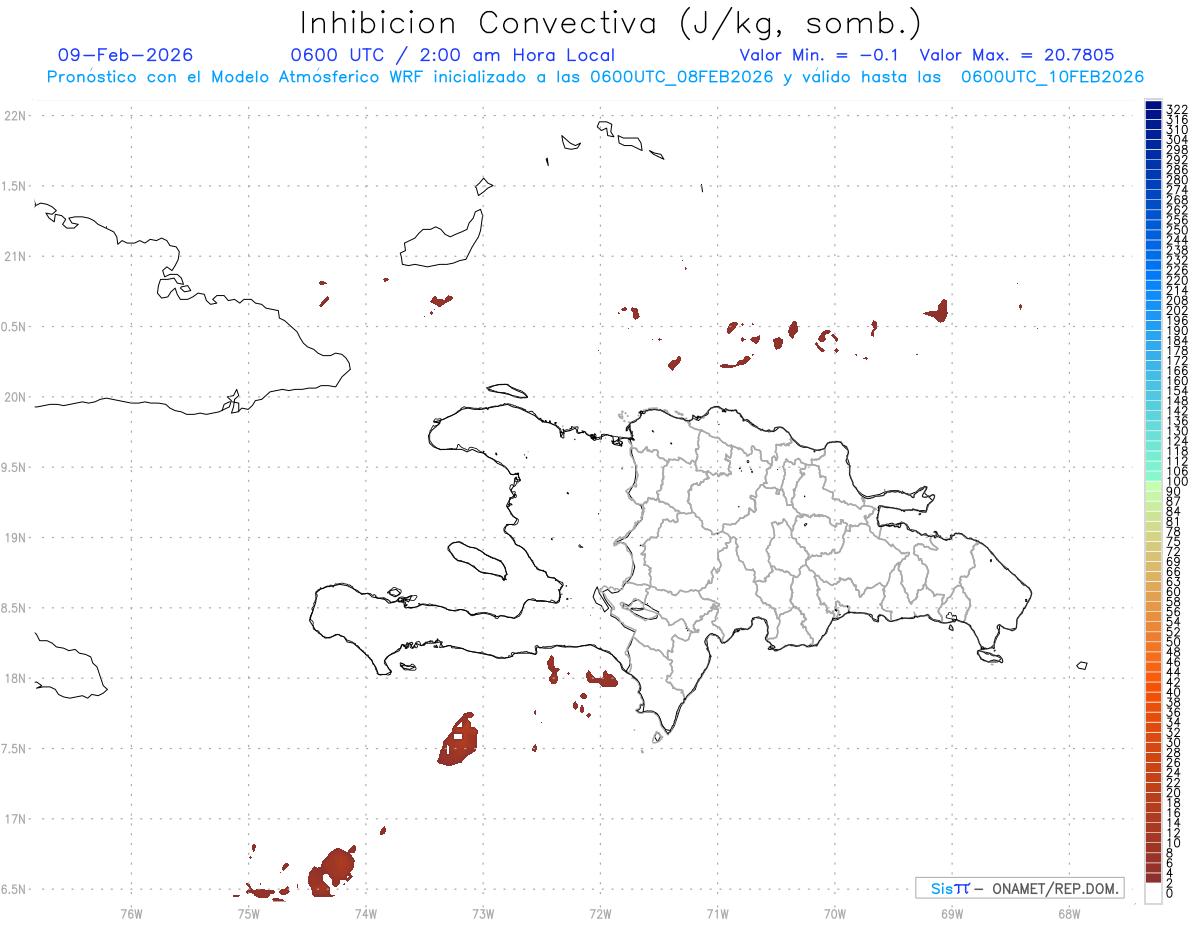1200x927 pixels.
Task: Click the "8.5N" latitude label
Action: (15, 608)
